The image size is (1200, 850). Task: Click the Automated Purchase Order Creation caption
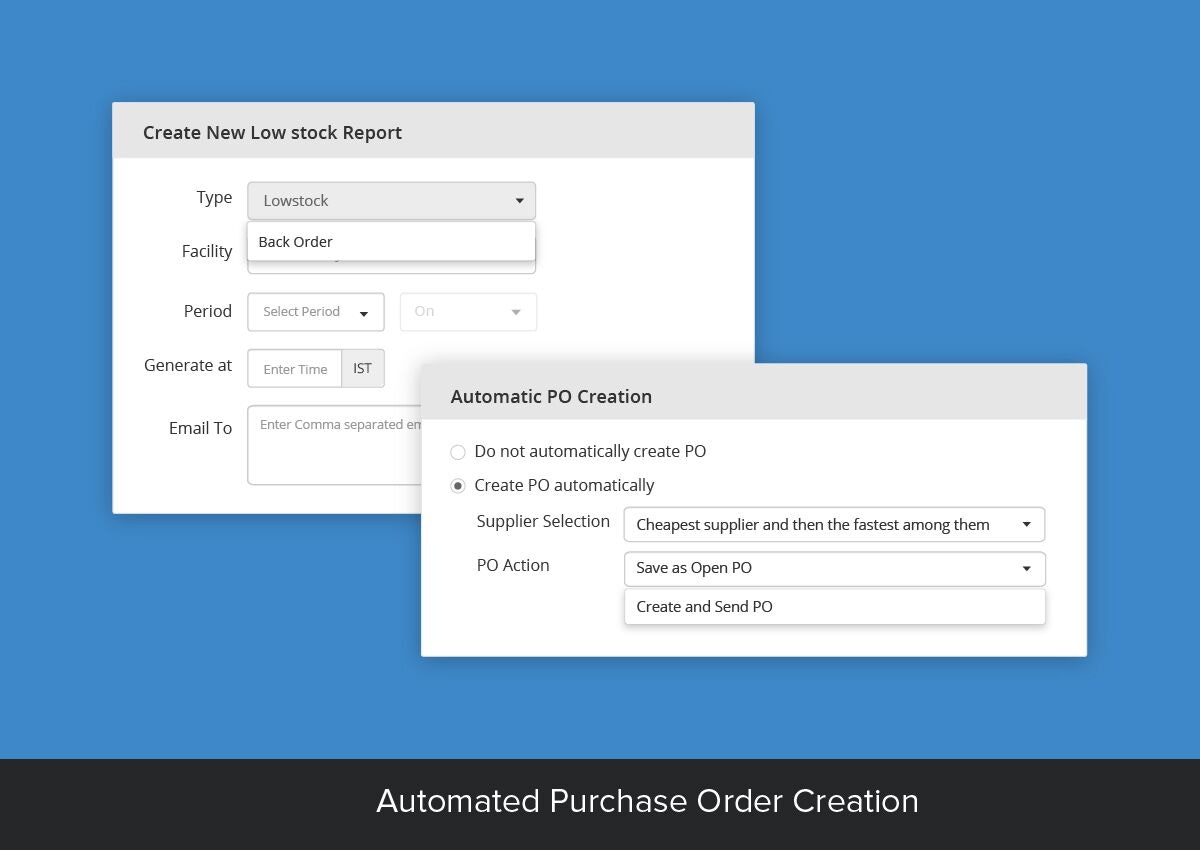click(x=647, y=801)
